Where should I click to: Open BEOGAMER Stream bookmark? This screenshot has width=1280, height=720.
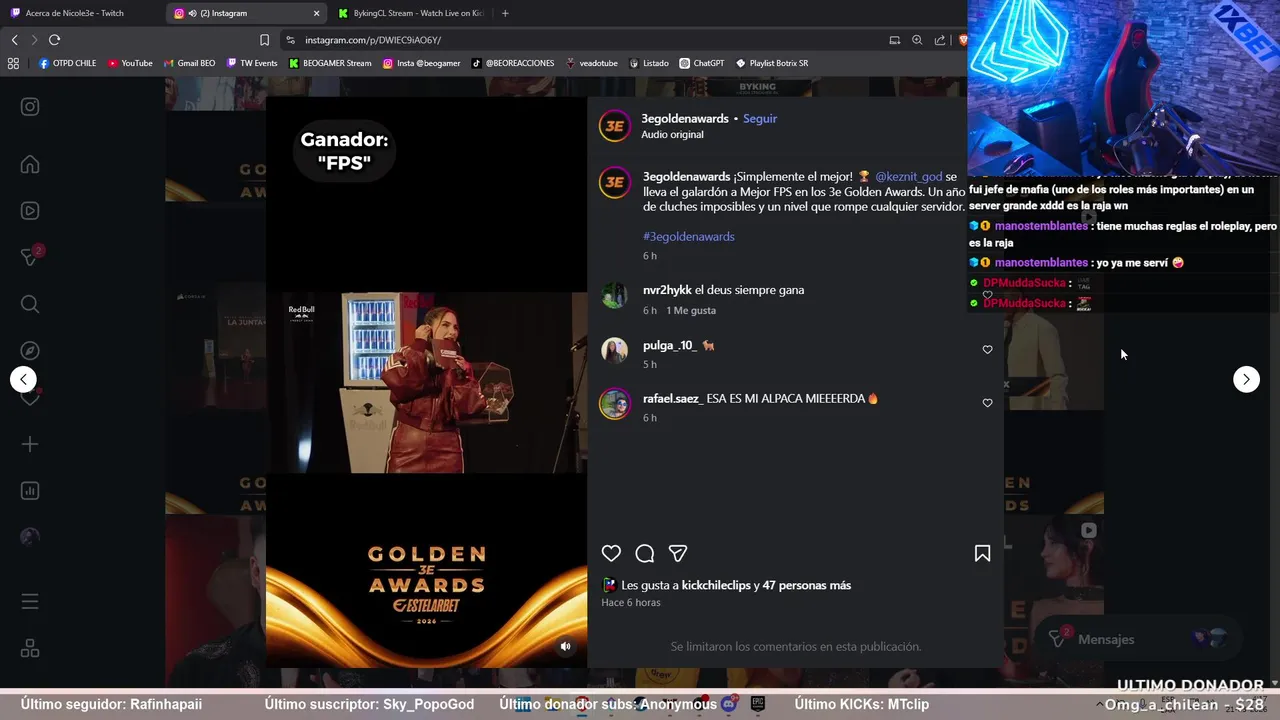330,63
